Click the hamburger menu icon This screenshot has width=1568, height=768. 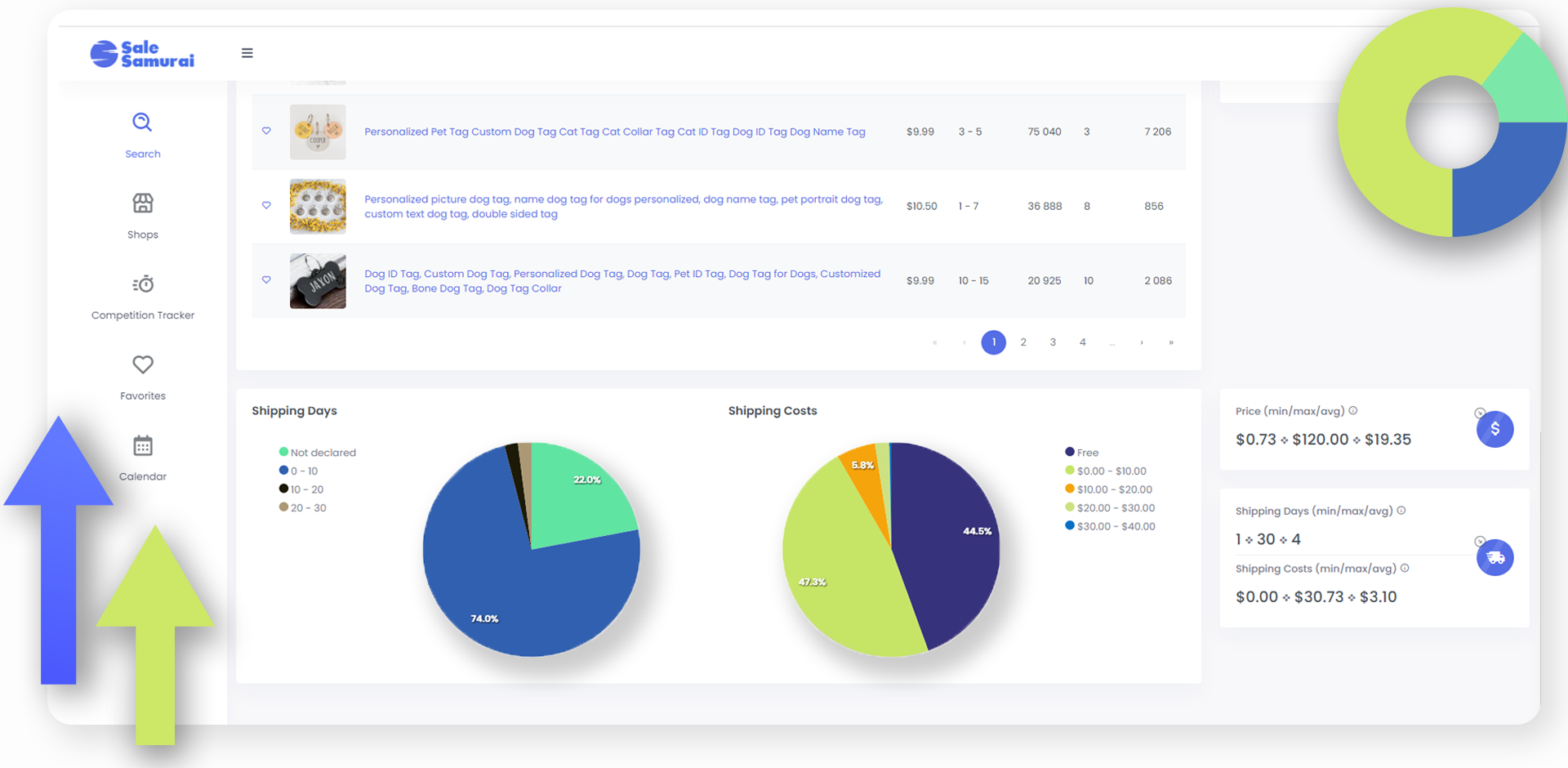coord(247,53)
